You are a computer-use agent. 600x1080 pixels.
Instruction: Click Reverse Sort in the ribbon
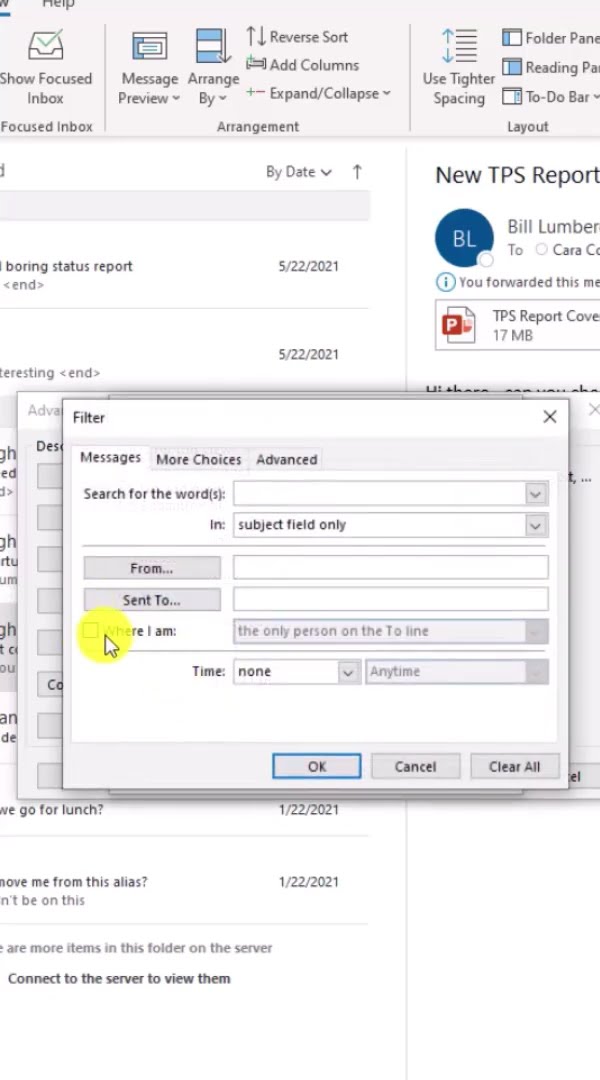(x=297, y=37)
